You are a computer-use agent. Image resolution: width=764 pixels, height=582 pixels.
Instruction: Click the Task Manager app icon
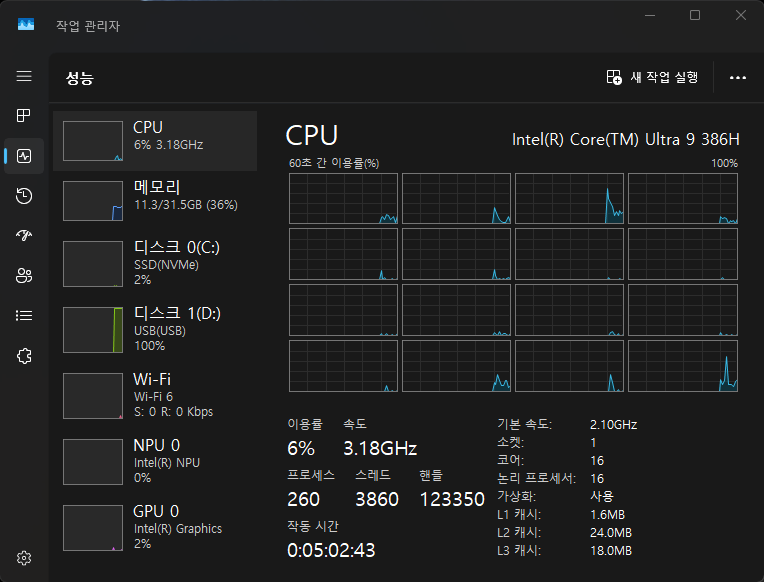click(x=26, y=24)
